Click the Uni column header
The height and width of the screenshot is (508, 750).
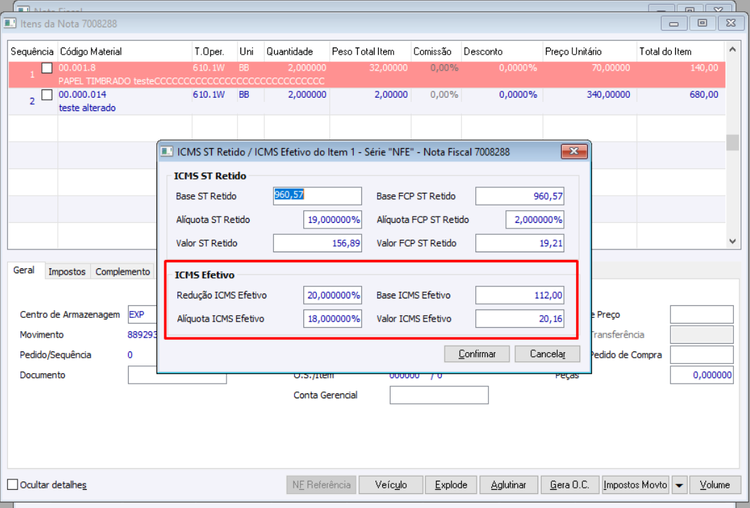click(251, 52)
